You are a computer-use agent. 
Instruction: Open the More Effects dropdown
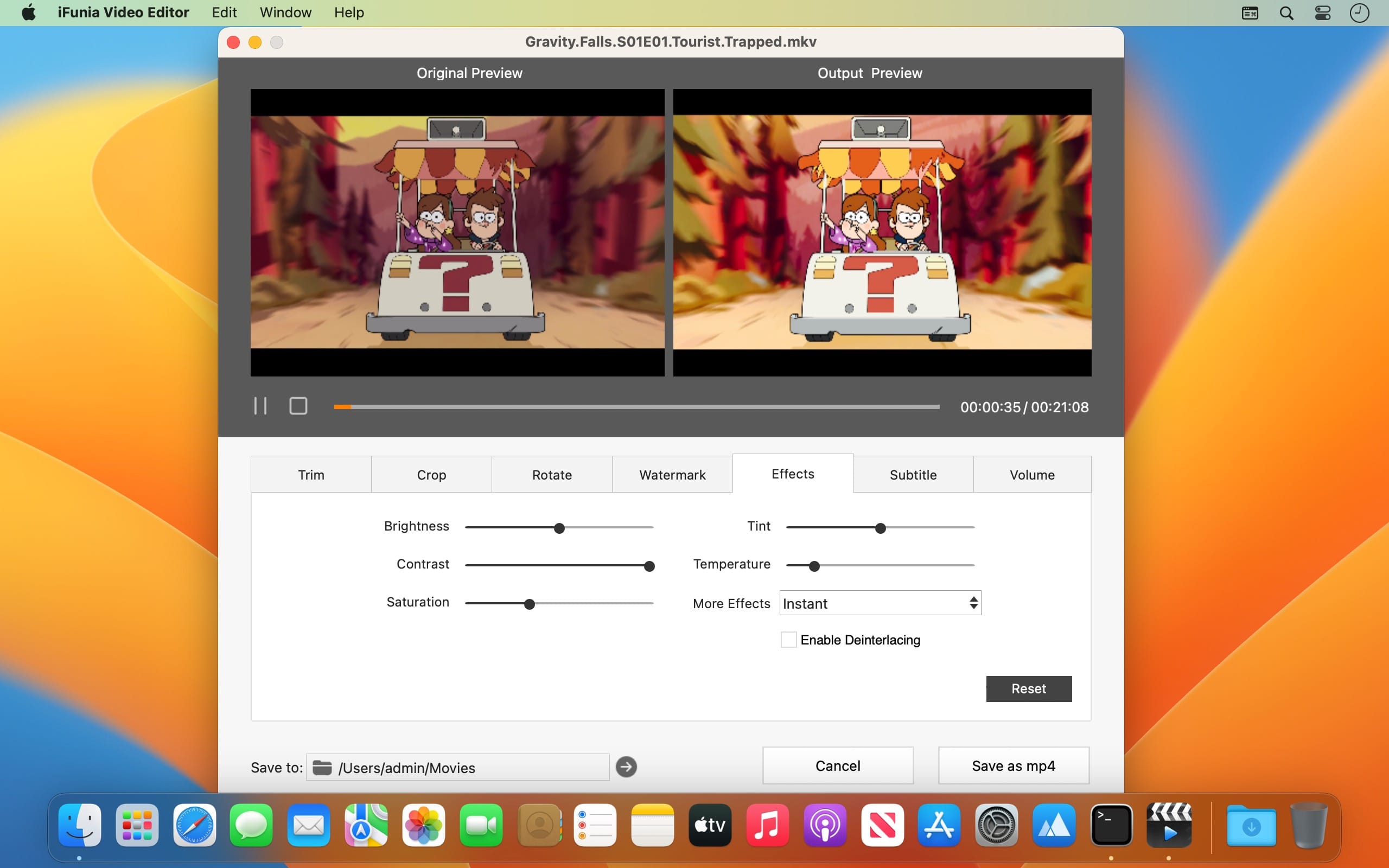click(x=880, y=603)
